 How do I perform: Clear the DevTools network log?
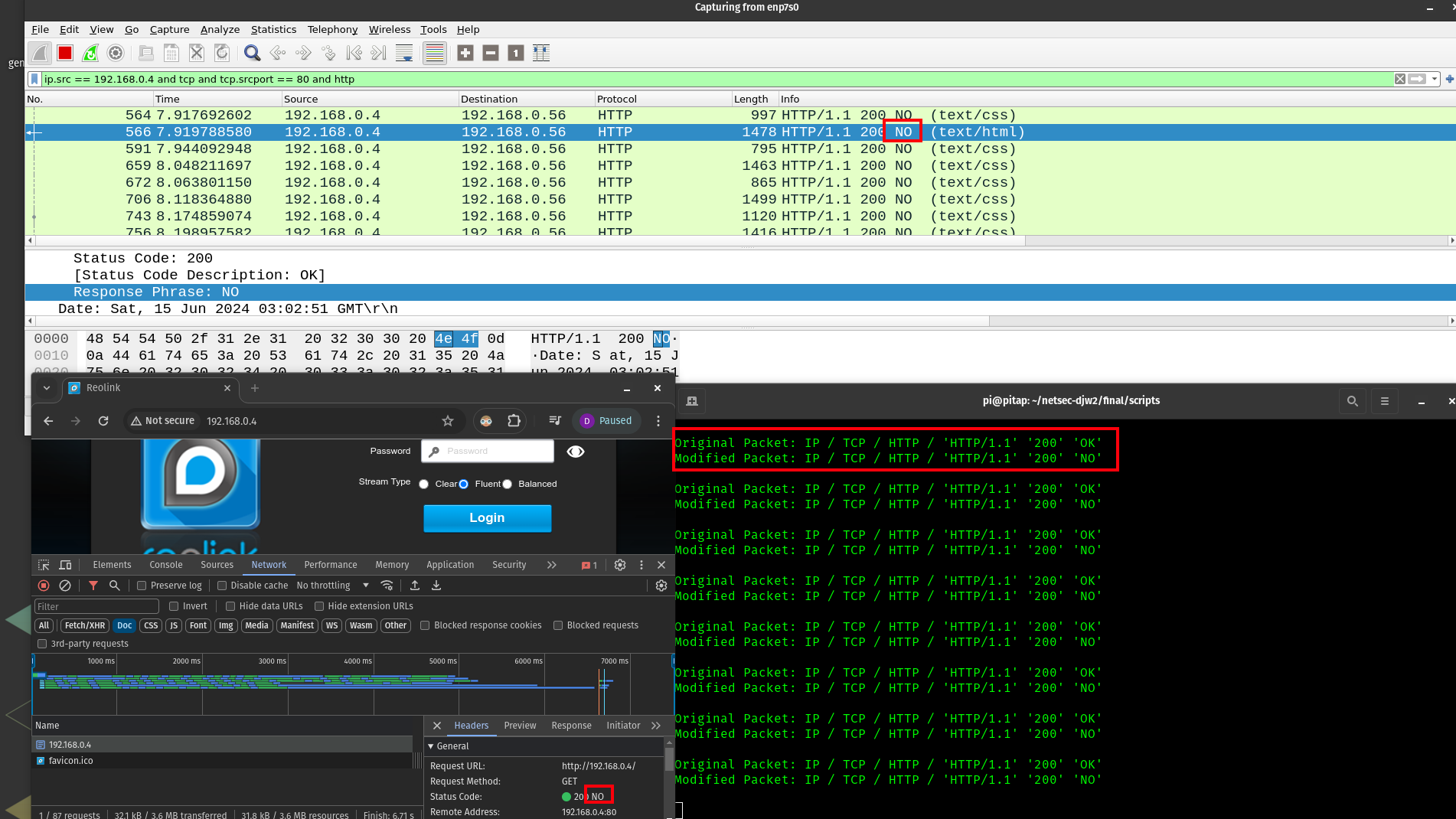click(65, 586)
